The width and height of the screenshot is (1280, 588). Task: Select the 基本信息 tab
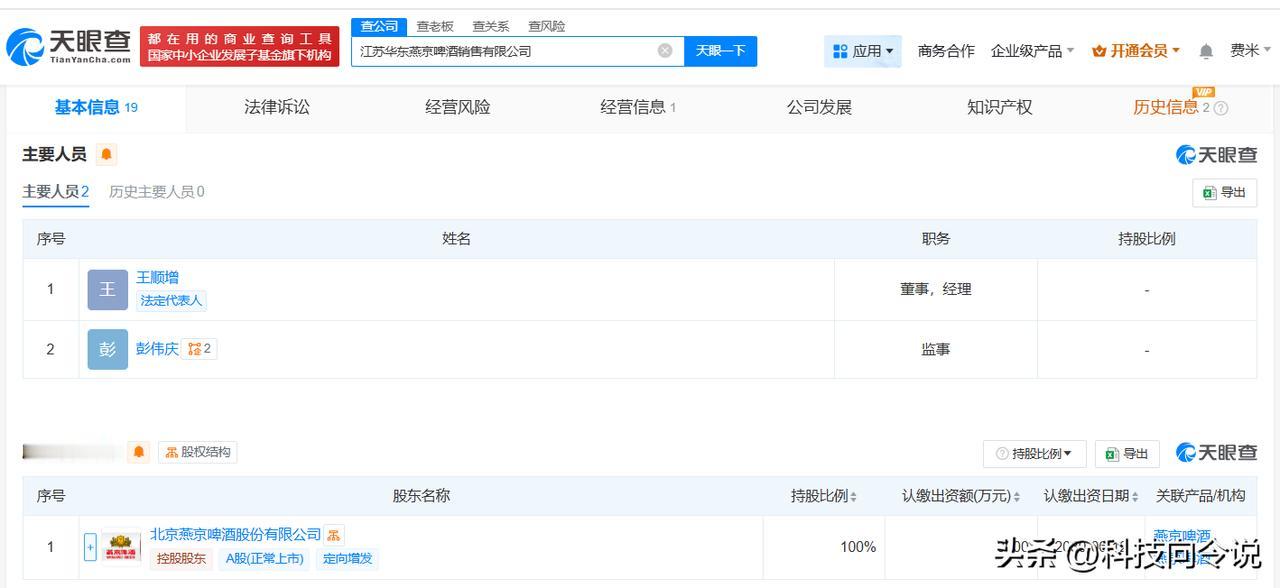(x=96, y=108)
